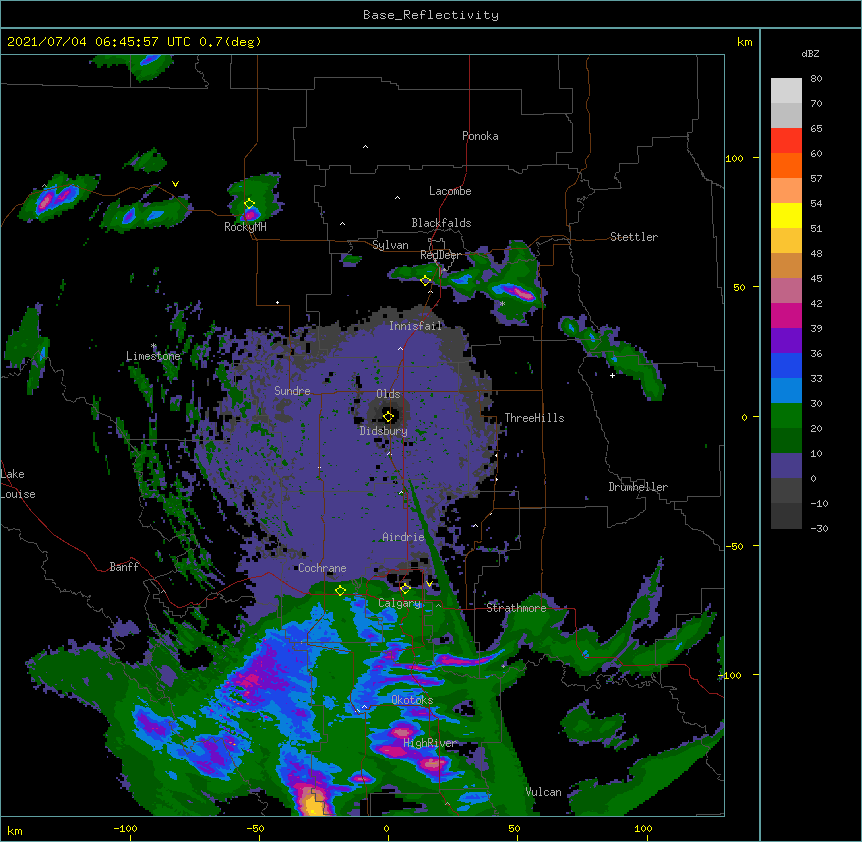Click the Strathmore label
This screenshot has height=842, width=862.
click(x=516, y=607)
